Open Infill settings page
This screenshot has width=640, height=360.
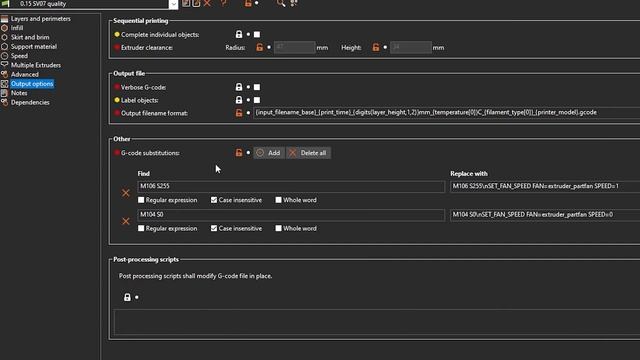tap(17, 28)
